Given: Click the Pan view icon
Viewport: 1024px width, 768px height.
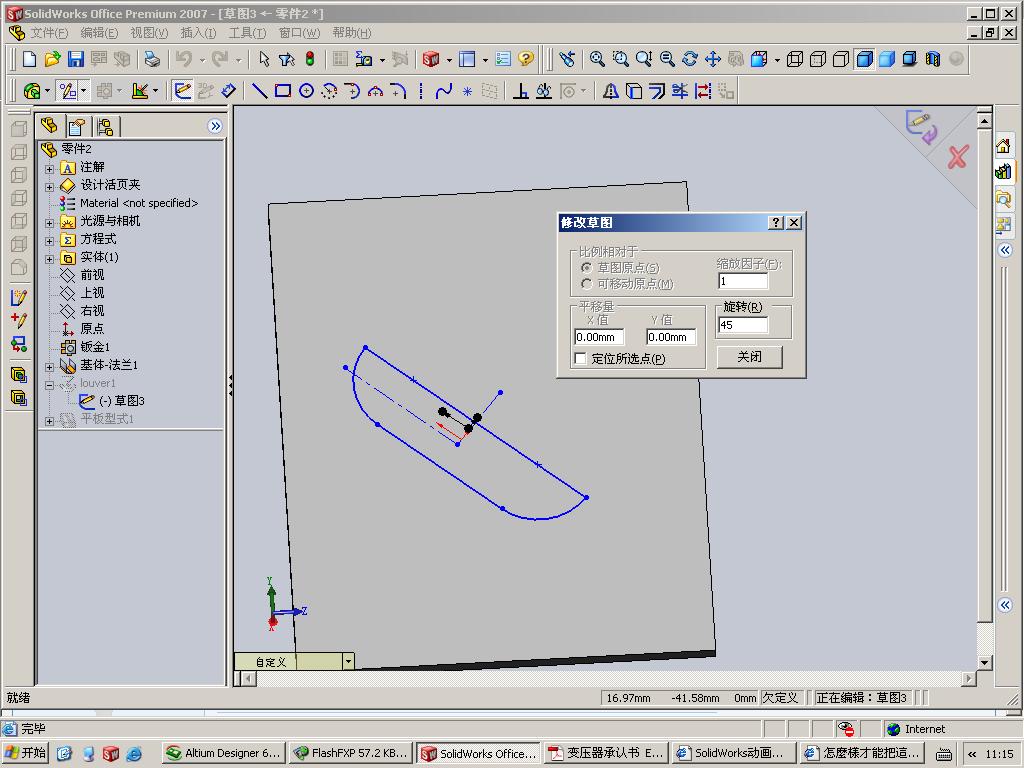Looking at the screenshot, I should tap(712, 59).
